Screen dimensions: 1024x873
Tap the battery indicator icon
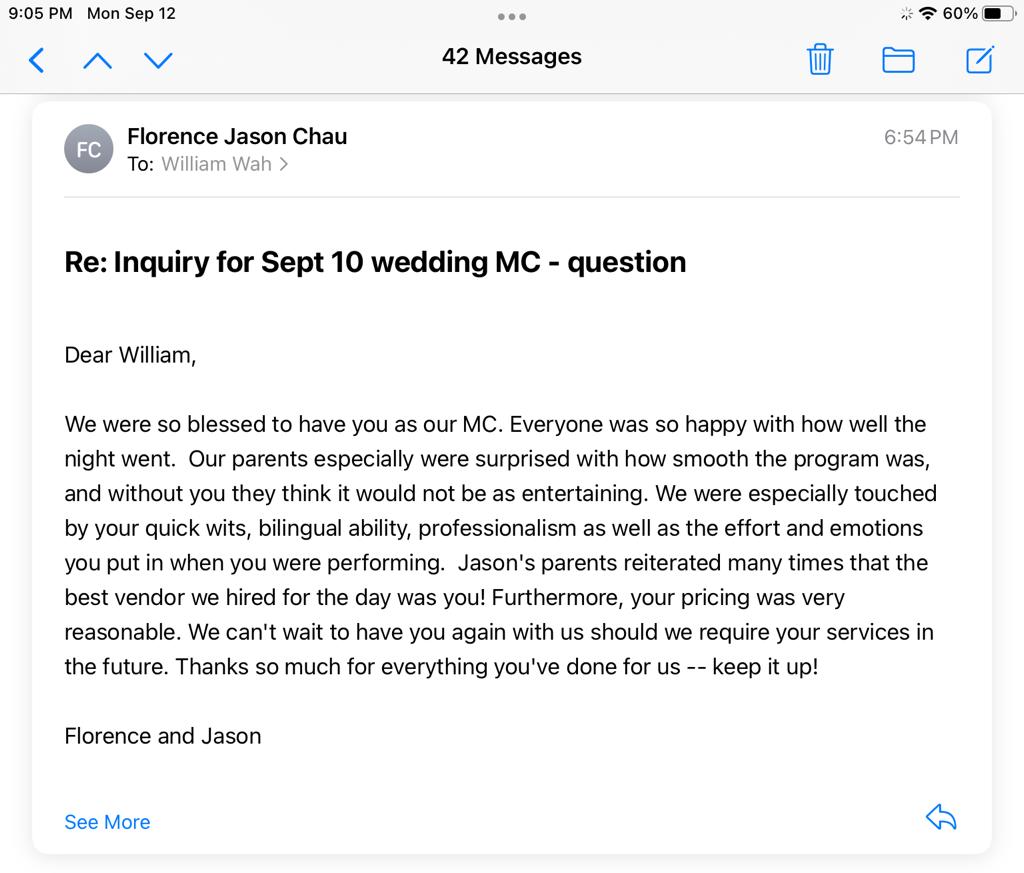(x=998, y=14)
